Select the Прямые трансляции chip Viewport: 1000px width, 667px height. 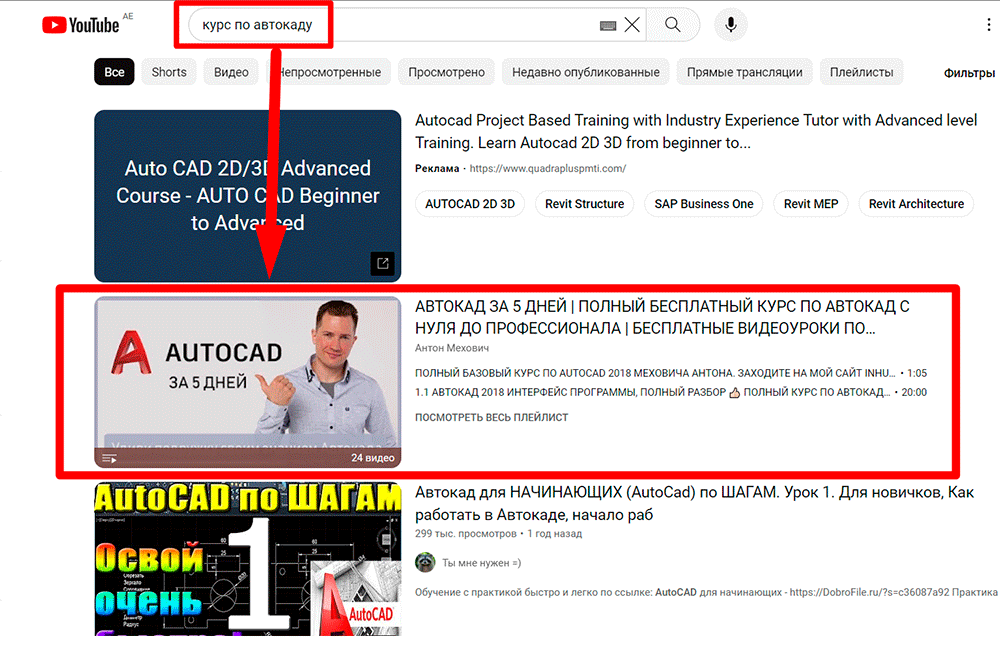(744, 72)
